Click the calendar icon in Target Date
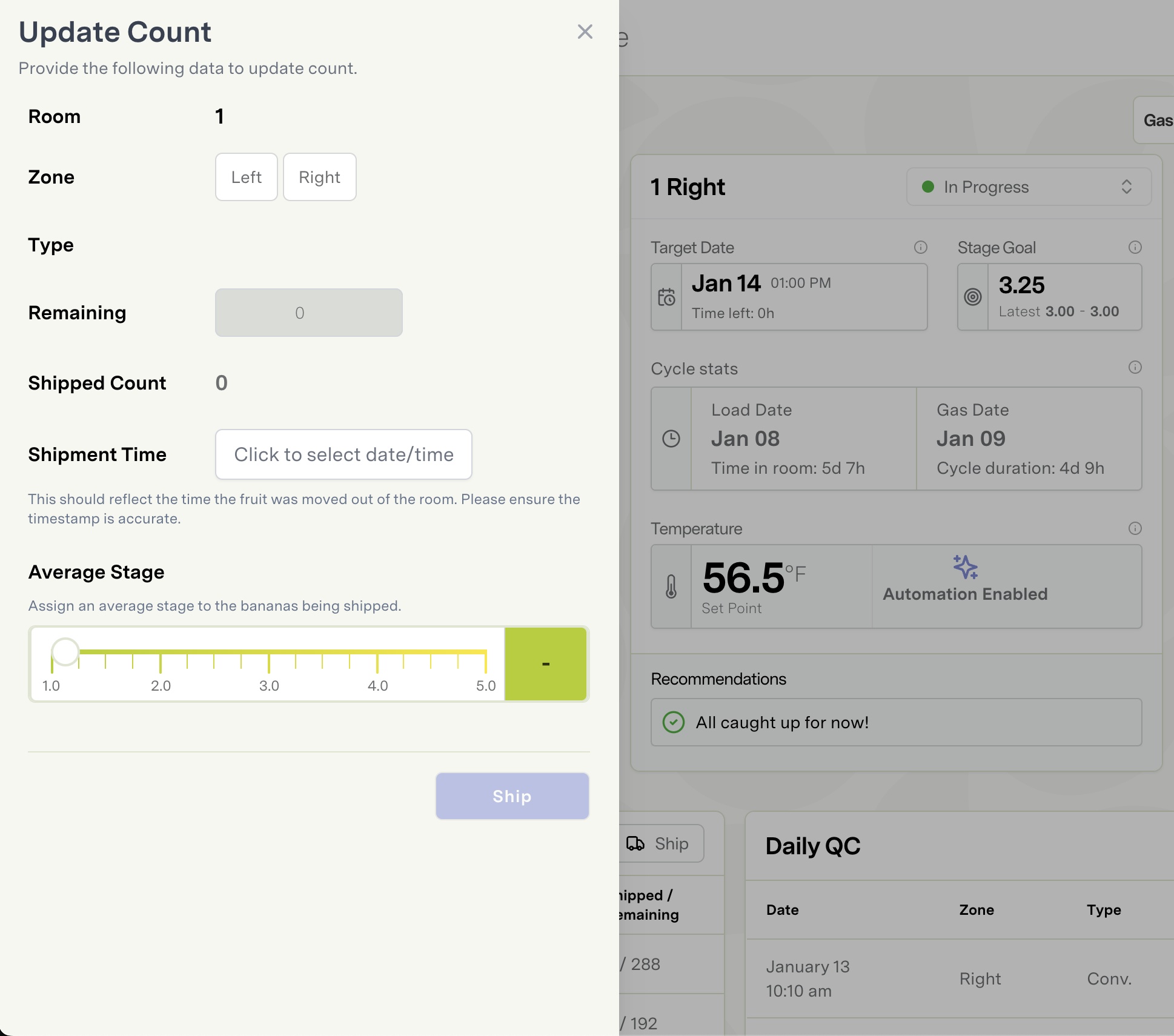The width and height of the screenshot is (1174, 1036). click(x=666, y=297)
